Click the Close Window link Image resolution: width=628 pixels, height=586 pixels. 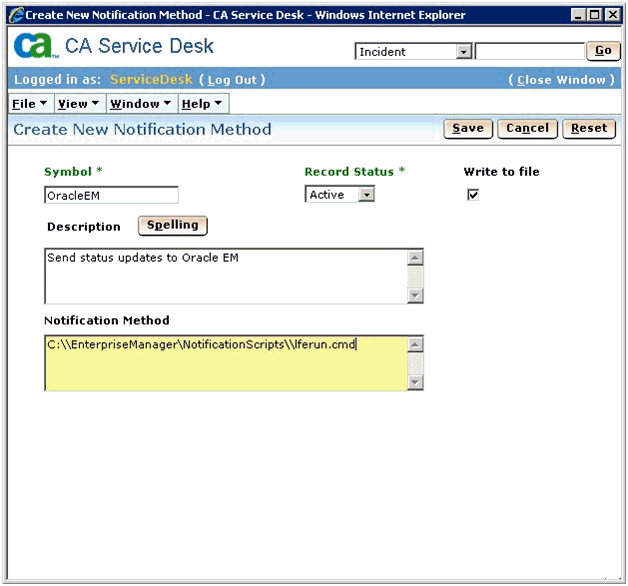(561, 80)
